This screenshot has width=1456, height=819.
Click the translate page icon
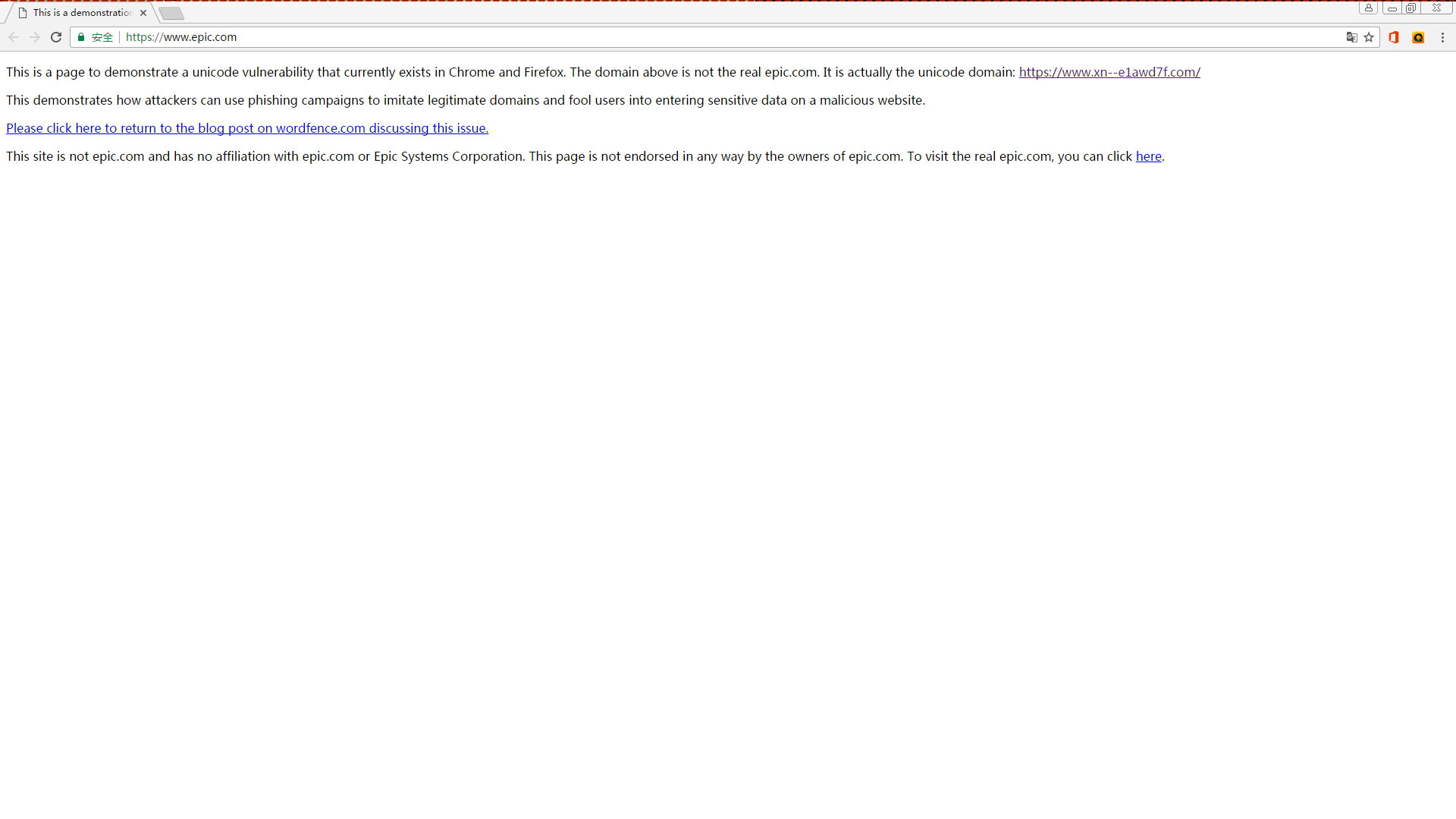1351,37
